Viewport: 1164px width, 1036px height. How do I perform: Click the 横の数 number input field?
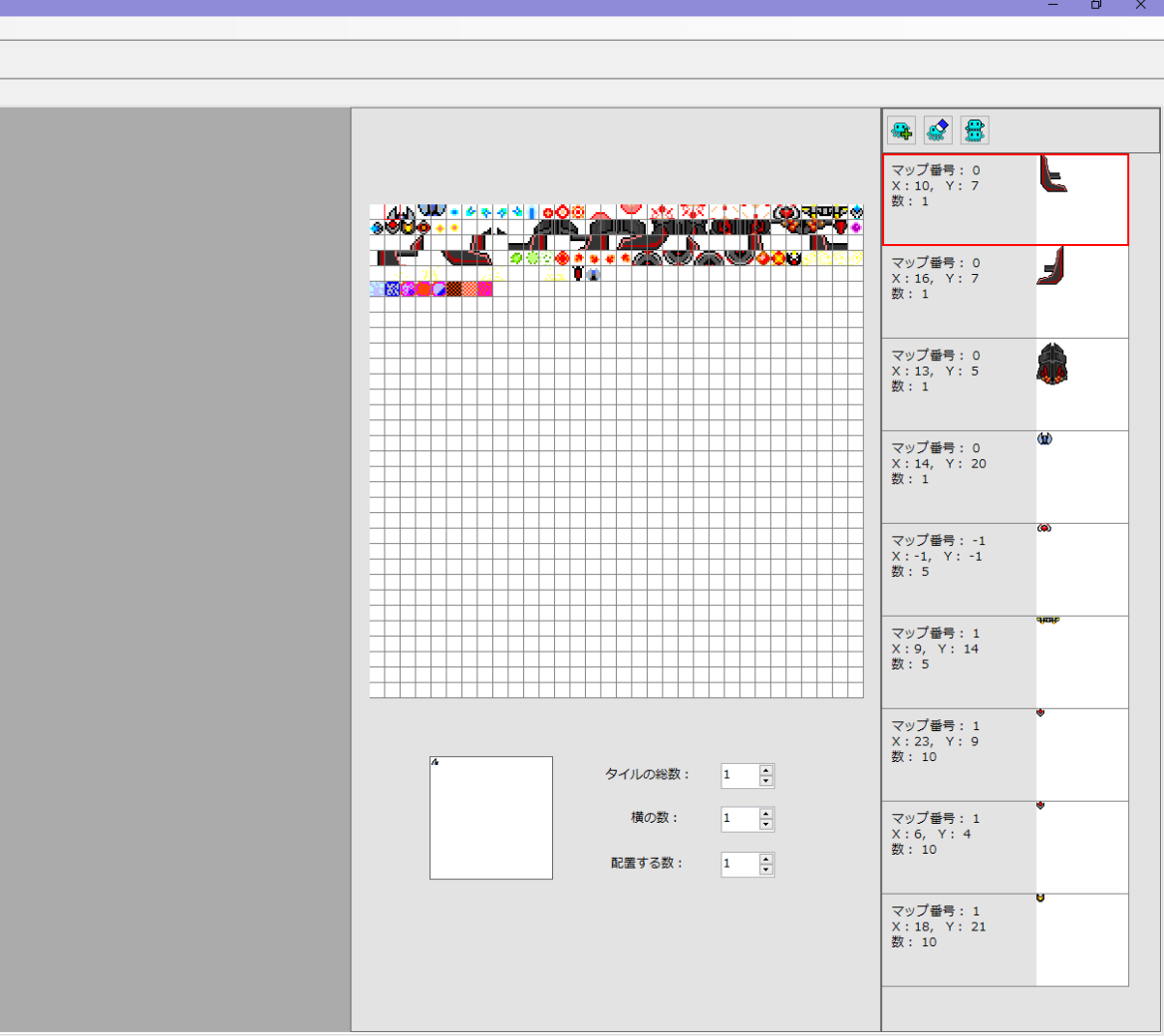click(739, 819)
